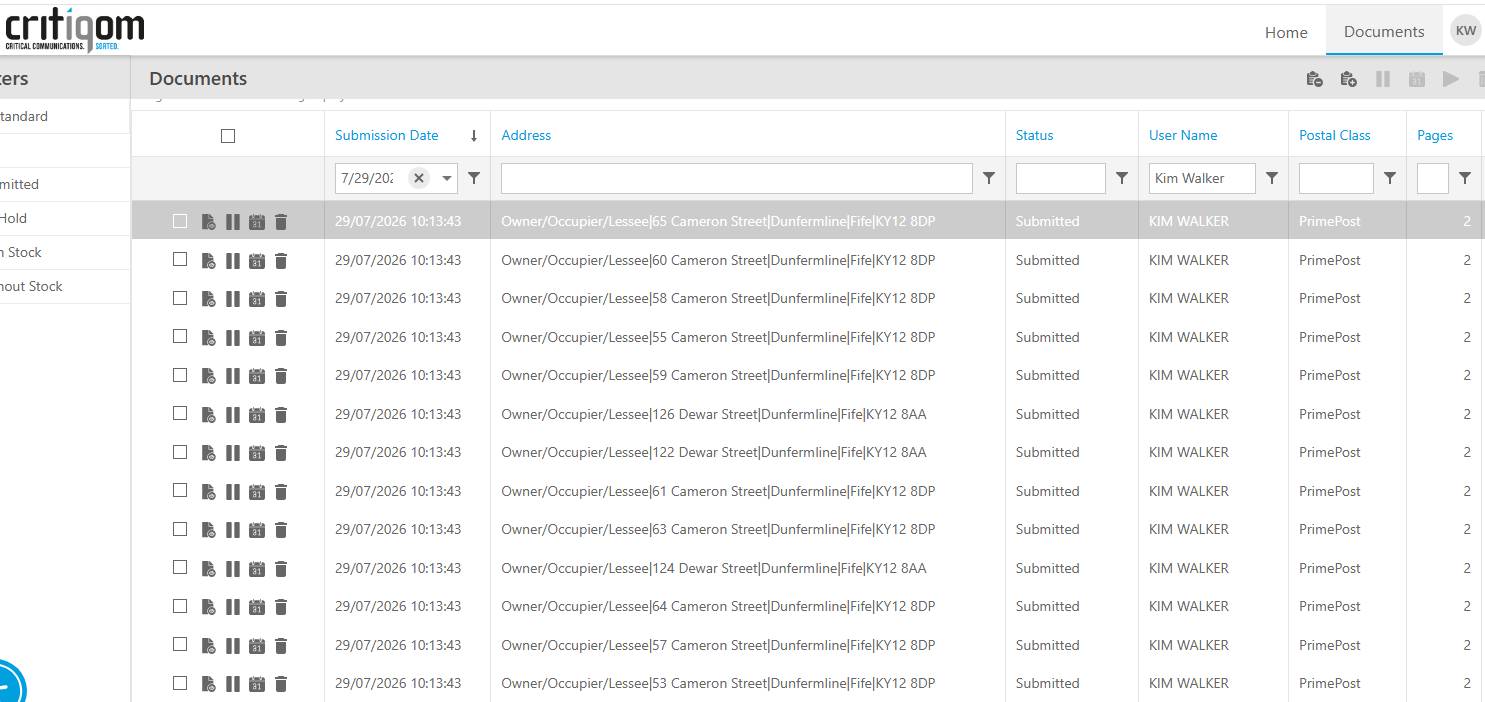Click the clipboard plus toolbar icon

[1348, 79]
